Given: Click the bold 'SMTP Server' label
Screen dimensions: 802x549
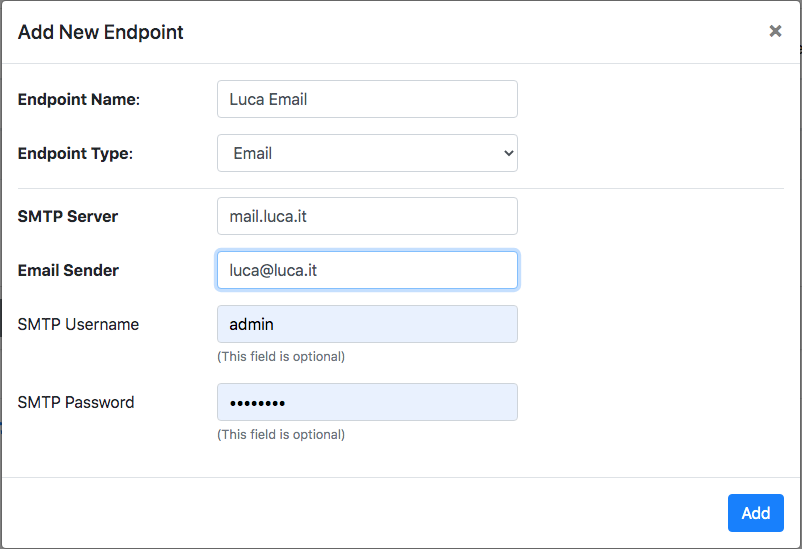Looking at the screenshot, I should coord(68,216).
